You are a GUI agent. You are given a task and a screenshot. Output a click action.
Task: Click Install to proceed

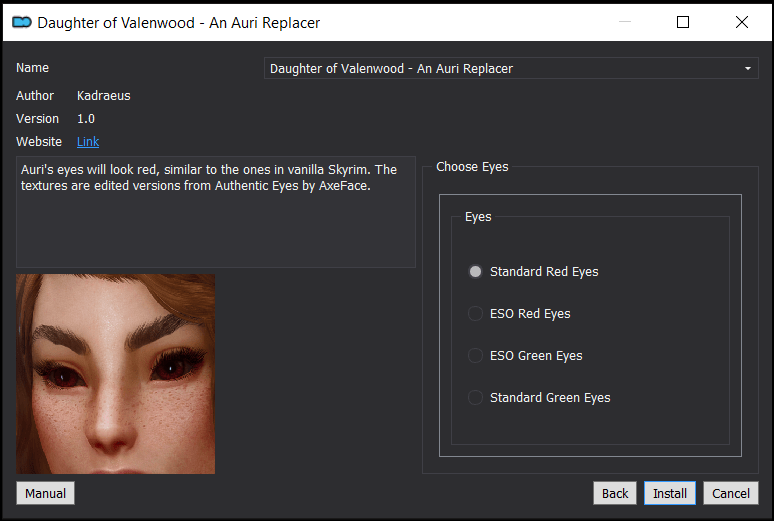[669, 493]
